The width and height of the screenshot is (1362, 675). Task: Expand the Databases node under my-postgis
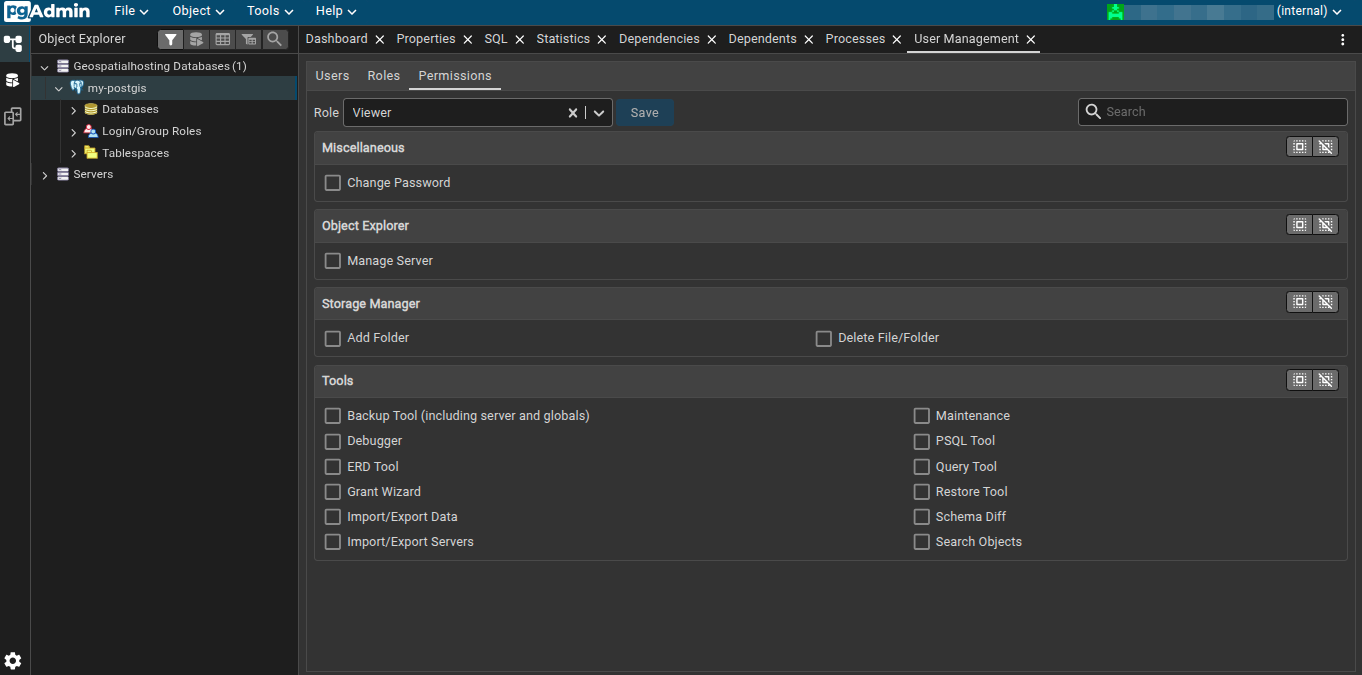(x=73, y=109)
